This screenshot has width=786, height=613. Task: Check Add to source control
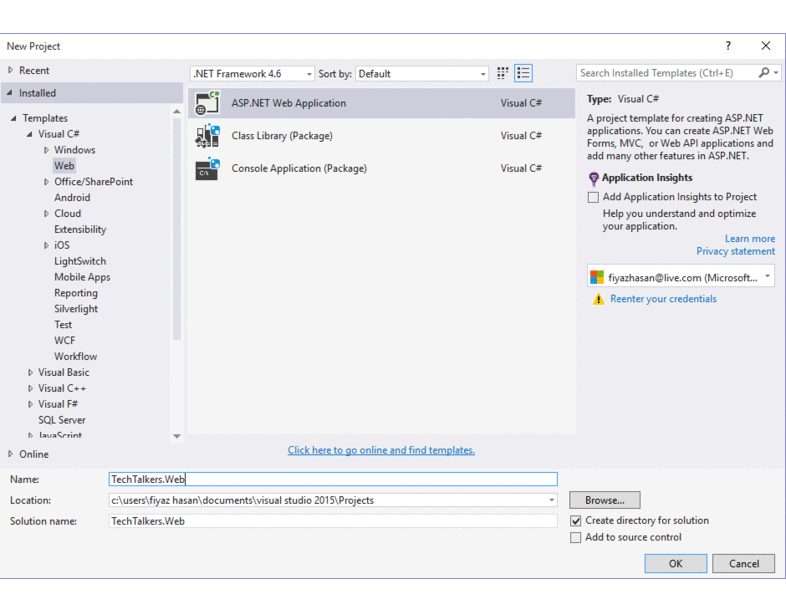click(575, 538)
